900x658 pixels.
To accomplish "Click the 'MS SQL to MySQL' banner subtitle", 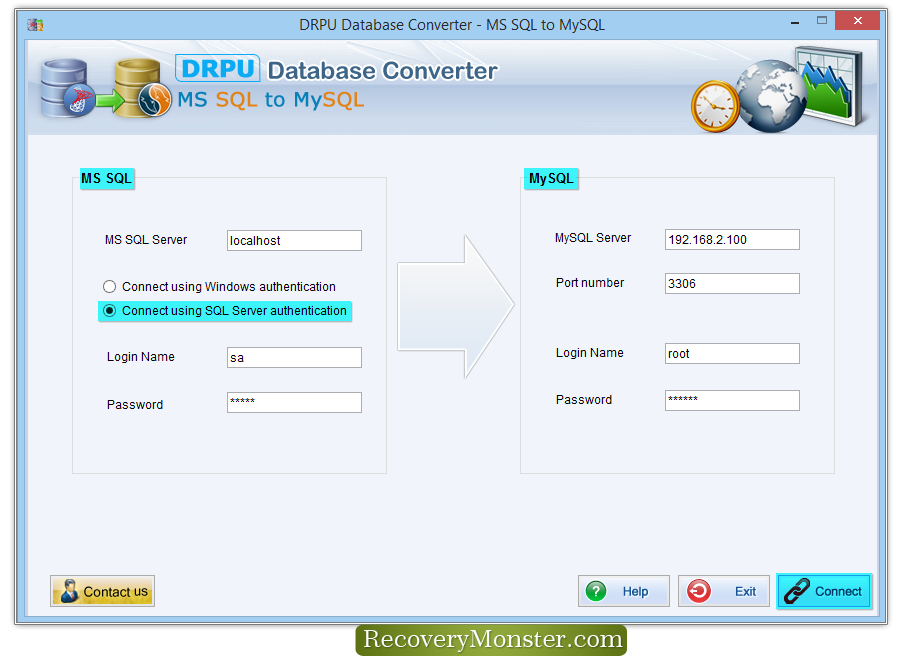I will 270,100.
